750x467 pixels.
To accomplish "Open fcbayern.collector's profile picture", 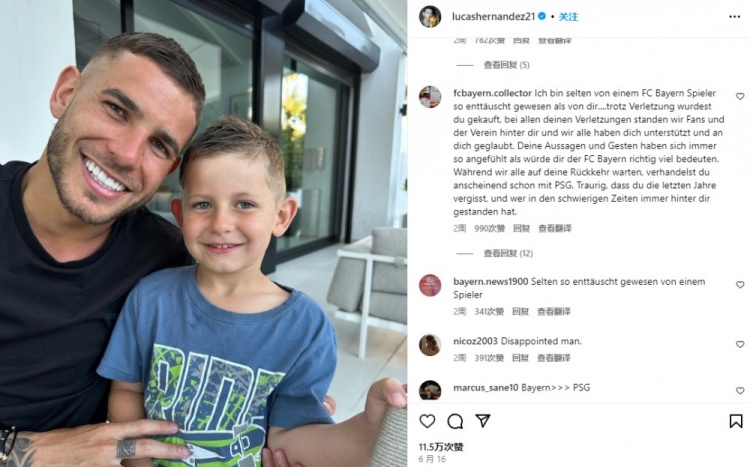I will [x=430, y=97].
